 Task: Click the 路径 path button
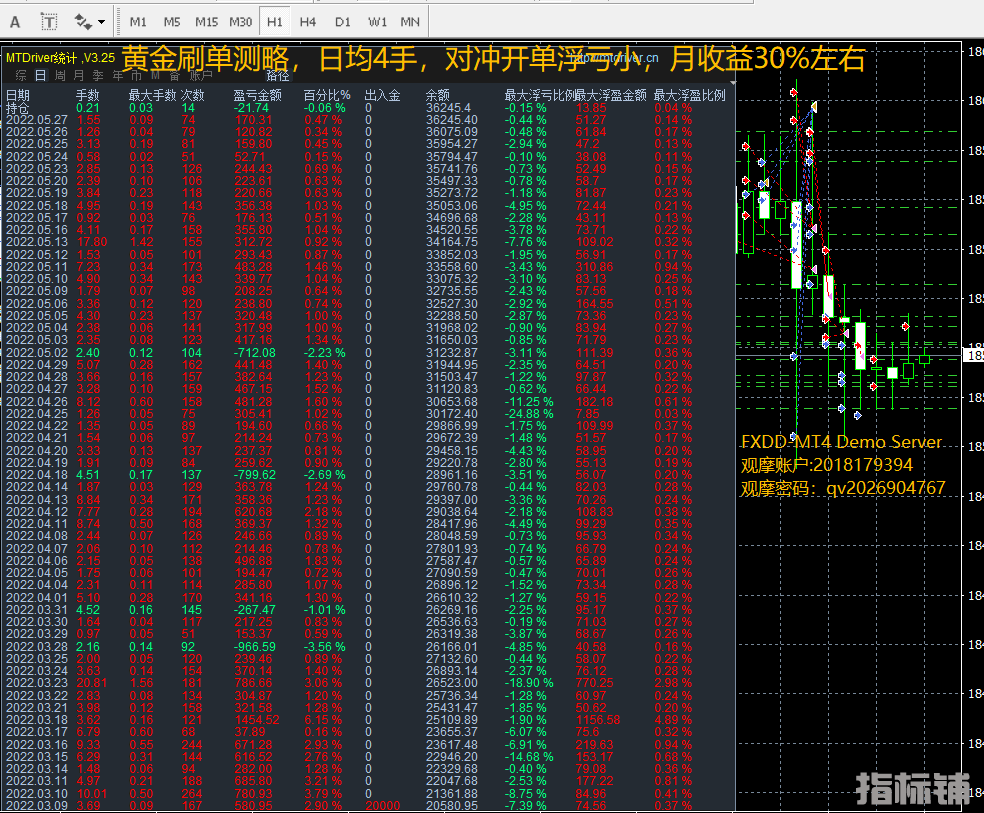[278, 75]
